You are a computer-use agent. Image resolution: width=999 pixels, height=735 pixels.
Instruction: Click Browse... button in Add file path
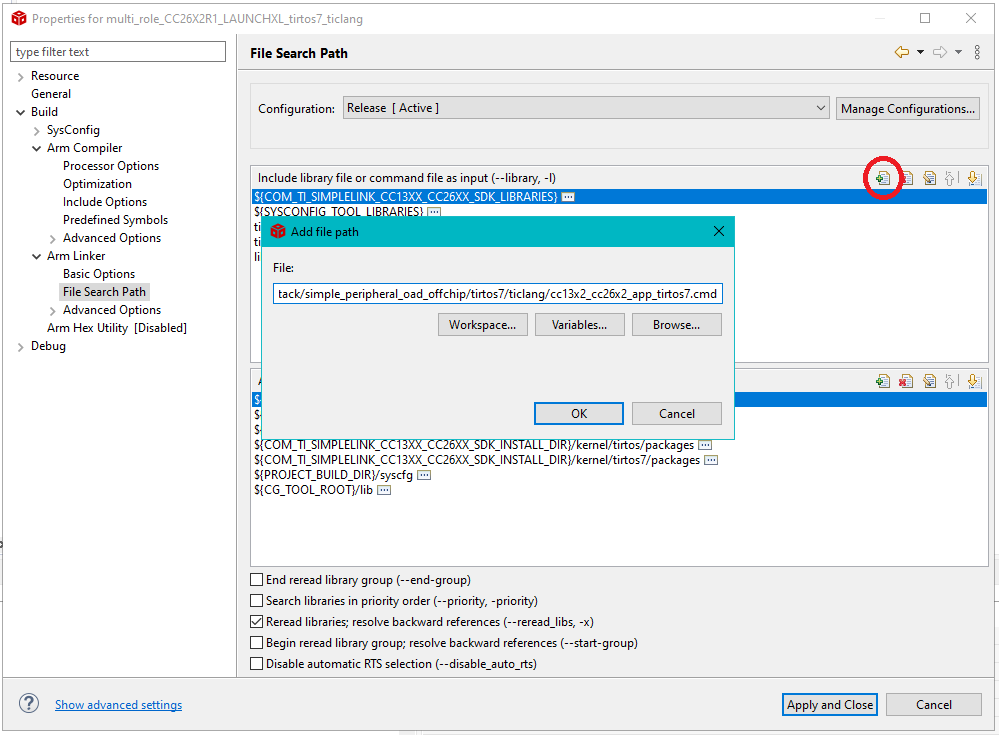676,325
